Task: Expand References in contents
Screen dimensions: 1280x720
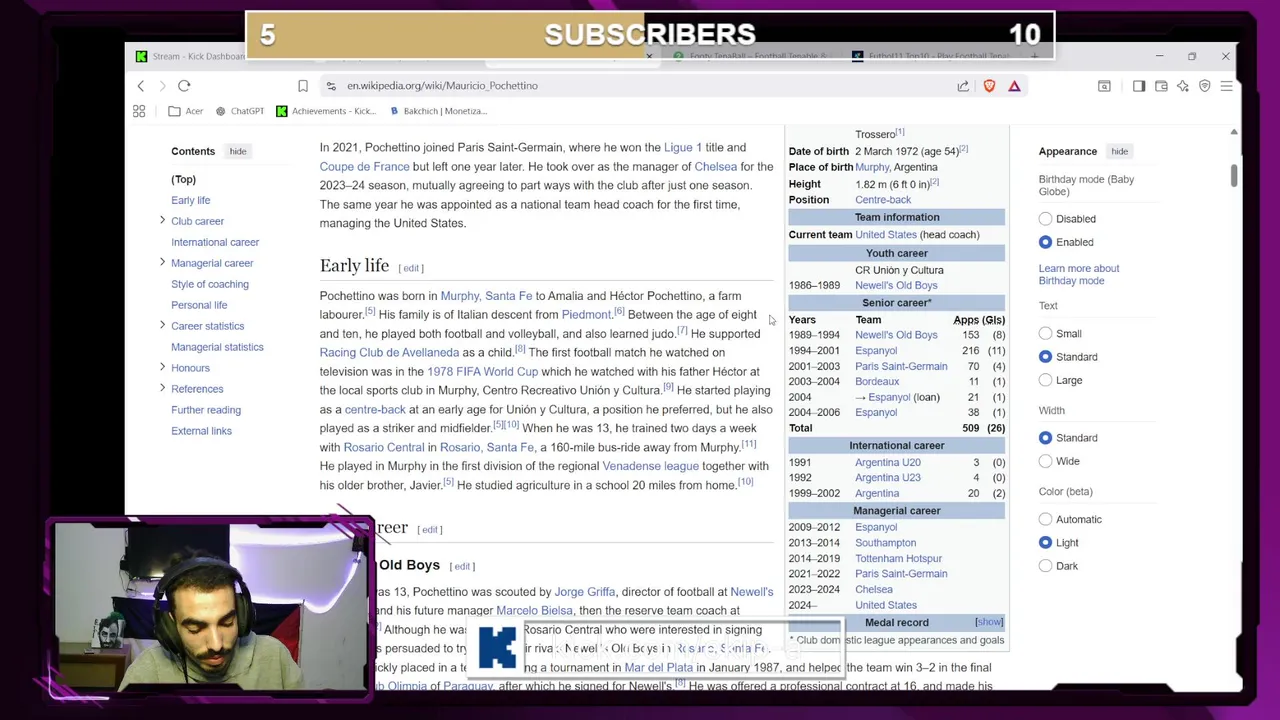Action: pyautogui.click(x=162, y=388)
